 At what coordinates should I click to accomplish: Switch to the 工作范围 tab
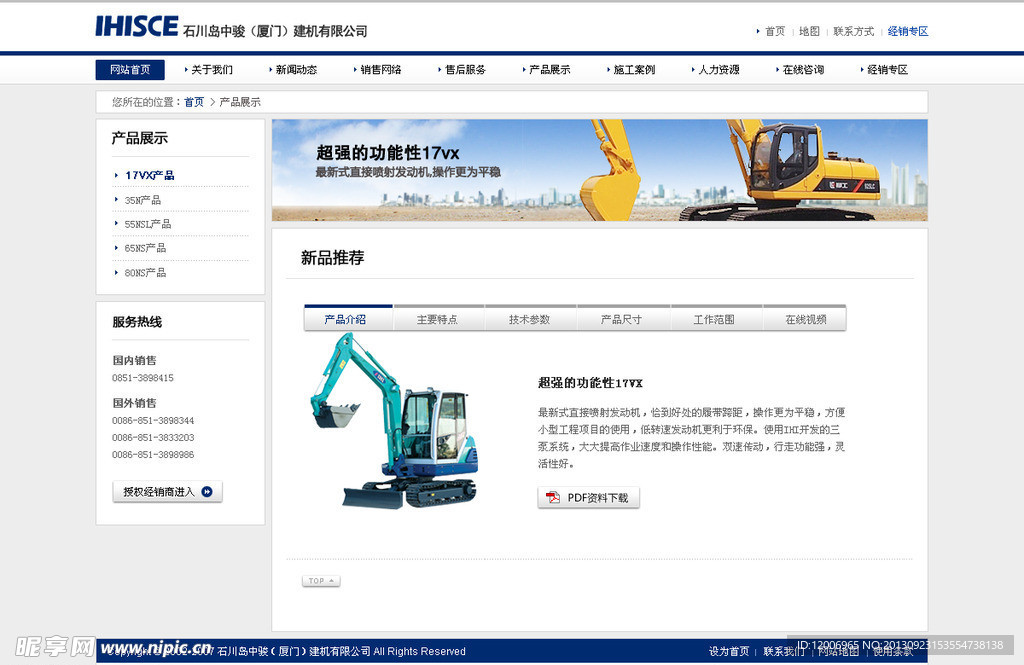pos(714,319)
